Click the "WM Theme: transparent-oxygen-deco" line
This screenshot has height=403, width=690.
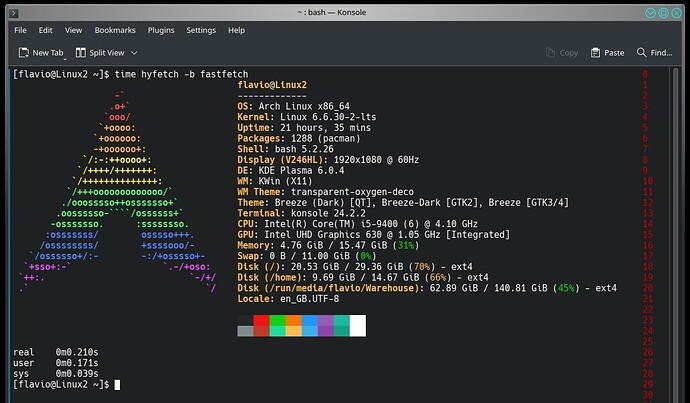point(326,192)
